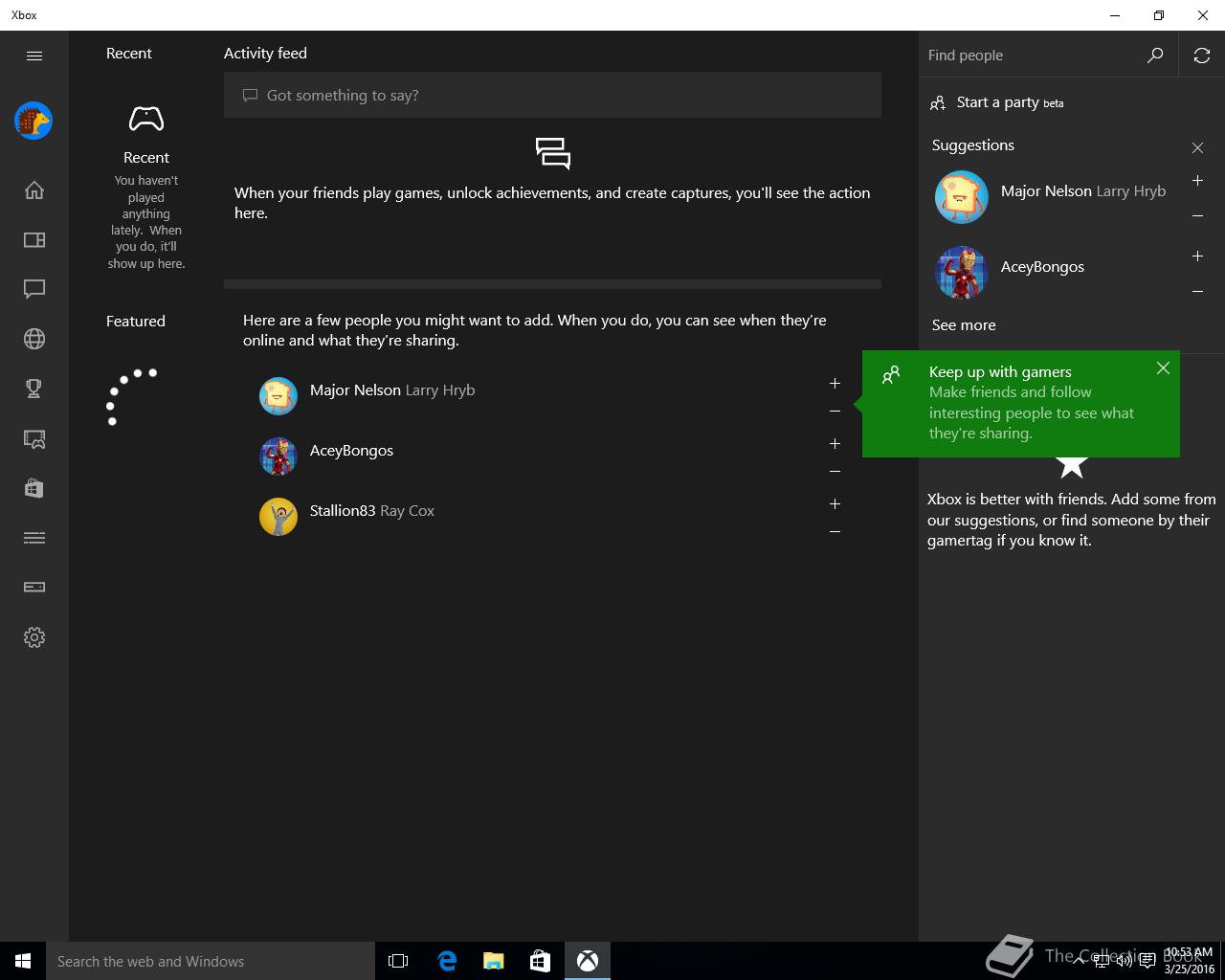Launch Microsoft Edge from taskbar
Image resolution: width=1225 pixels, height=980 pixels.
[x=446, y=961]
